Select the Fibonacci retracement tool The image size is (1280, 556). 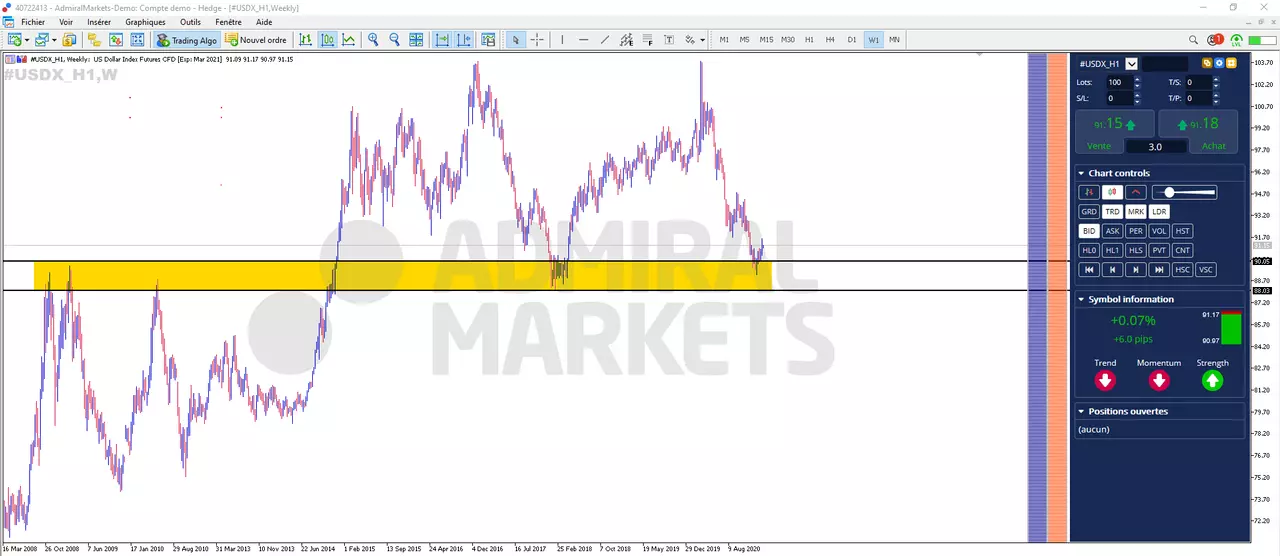click(x=647, y=40)
